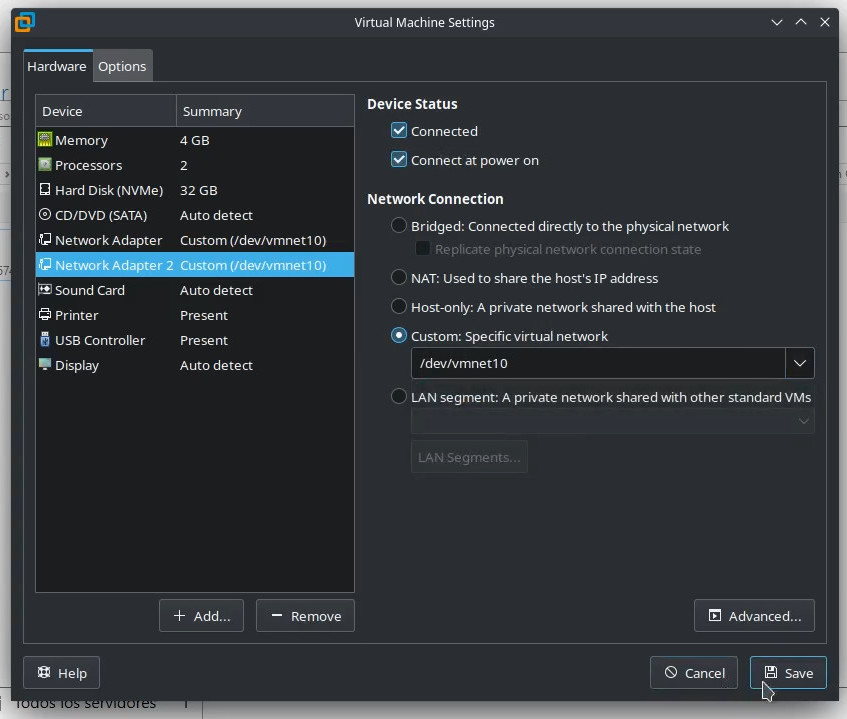Select NAT network connection option
847x719 pixels.
[399, 278]
